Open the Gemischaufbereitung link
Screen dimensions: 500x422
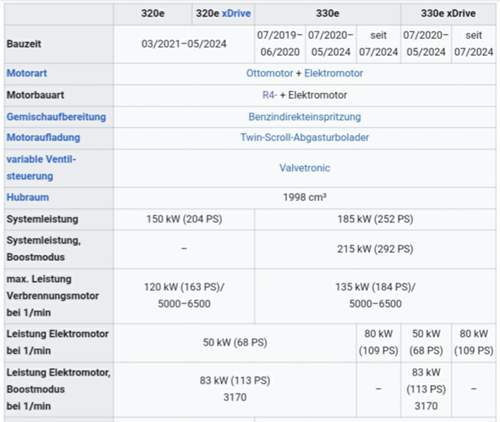56,117
